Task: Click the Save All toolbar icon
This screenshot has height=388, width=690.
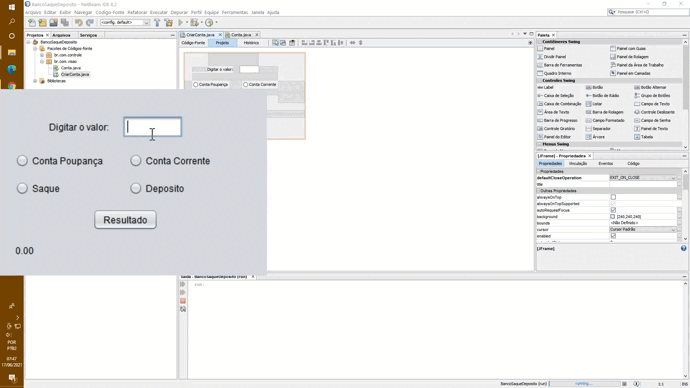Action: 65,22
